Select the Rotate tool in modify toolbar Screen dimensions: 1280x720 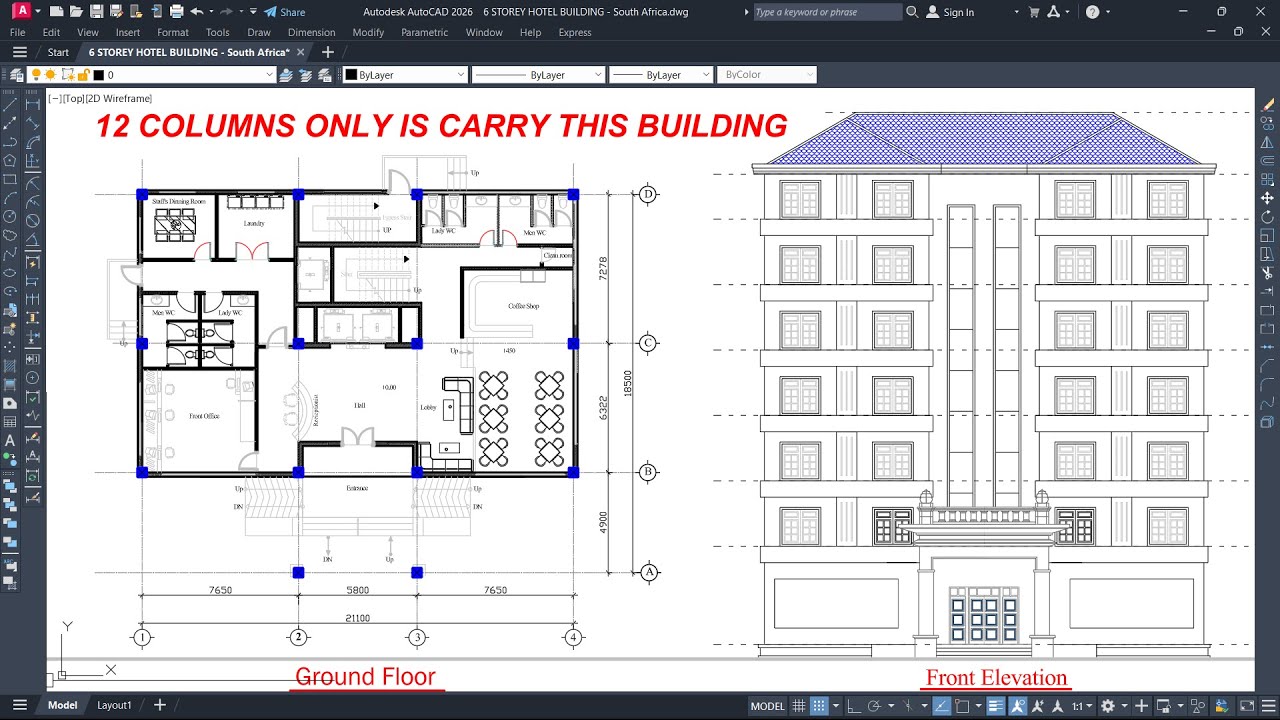click(1268, 217)
